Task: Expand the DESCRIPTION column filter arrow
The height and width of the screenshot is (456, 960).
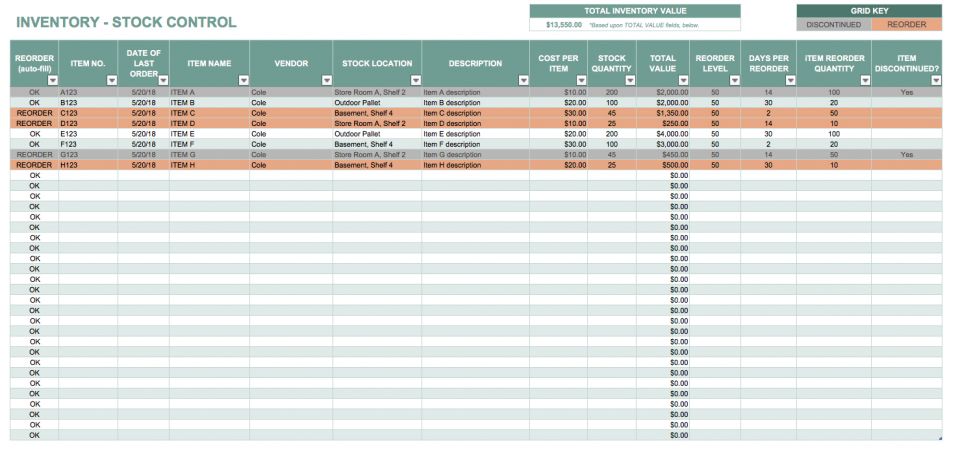Action: [523, 81]
